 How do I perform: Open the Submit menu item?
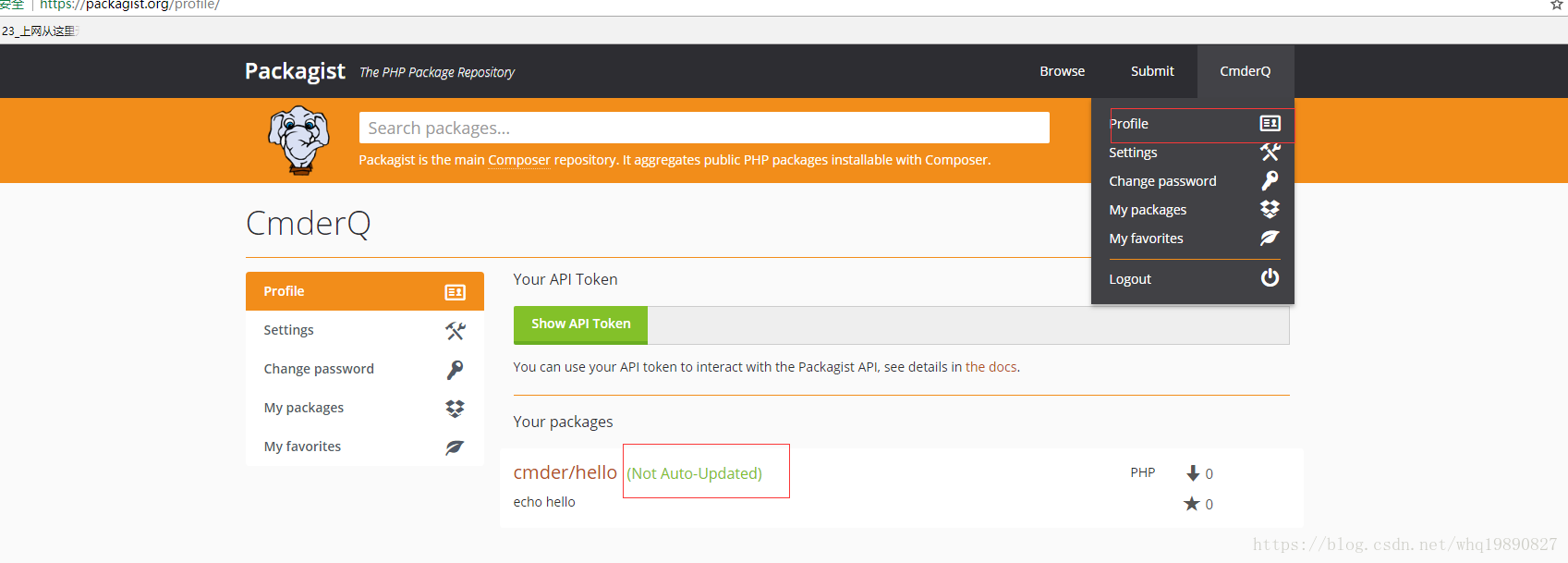coord(1152,71)
